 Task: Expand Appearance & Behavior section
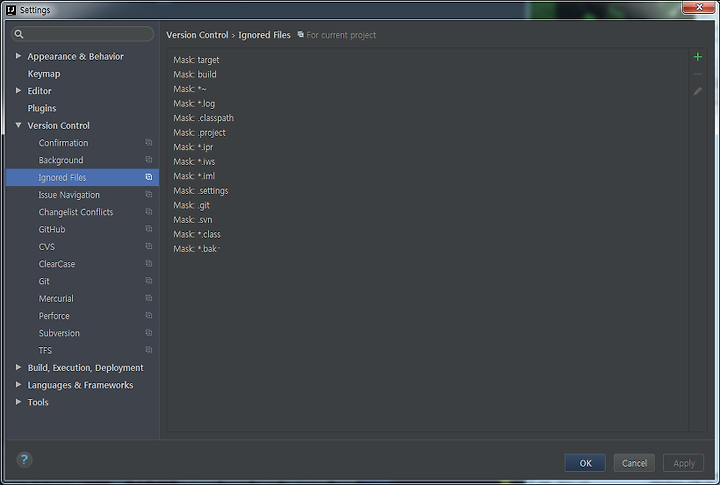[x=18, y=56]
